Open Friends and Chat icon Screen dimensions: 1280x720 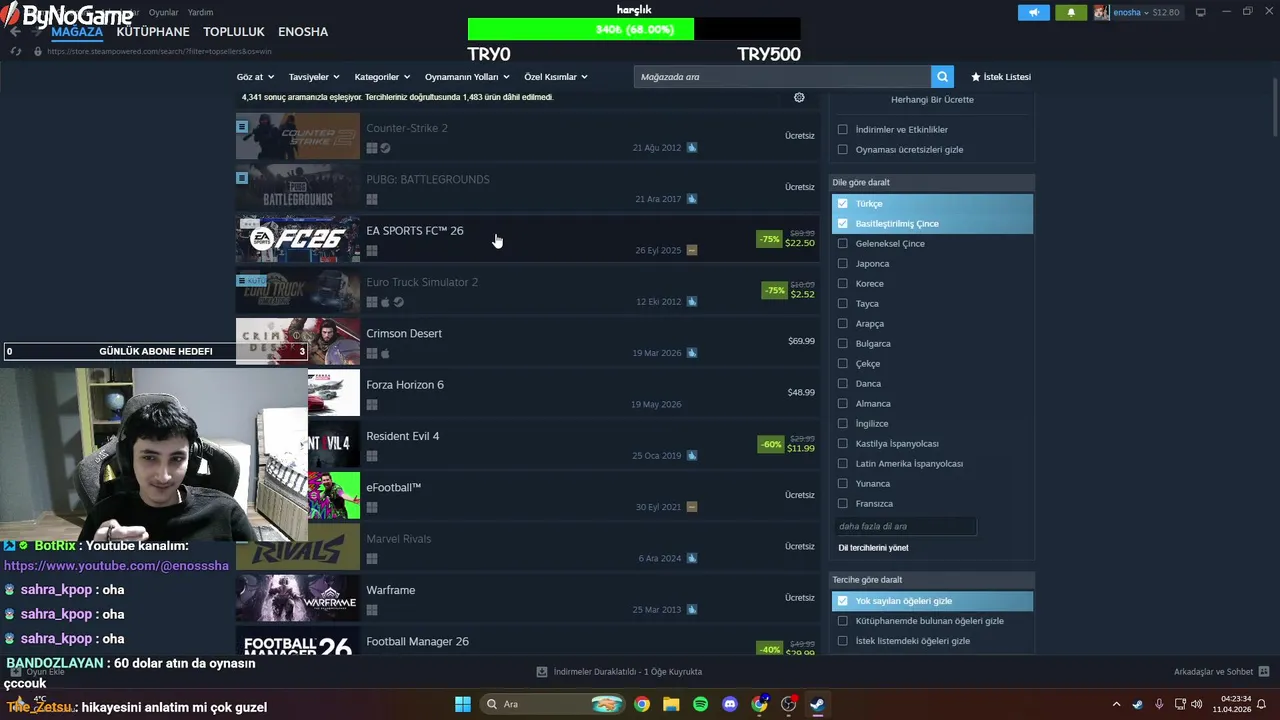point(1264,672)
